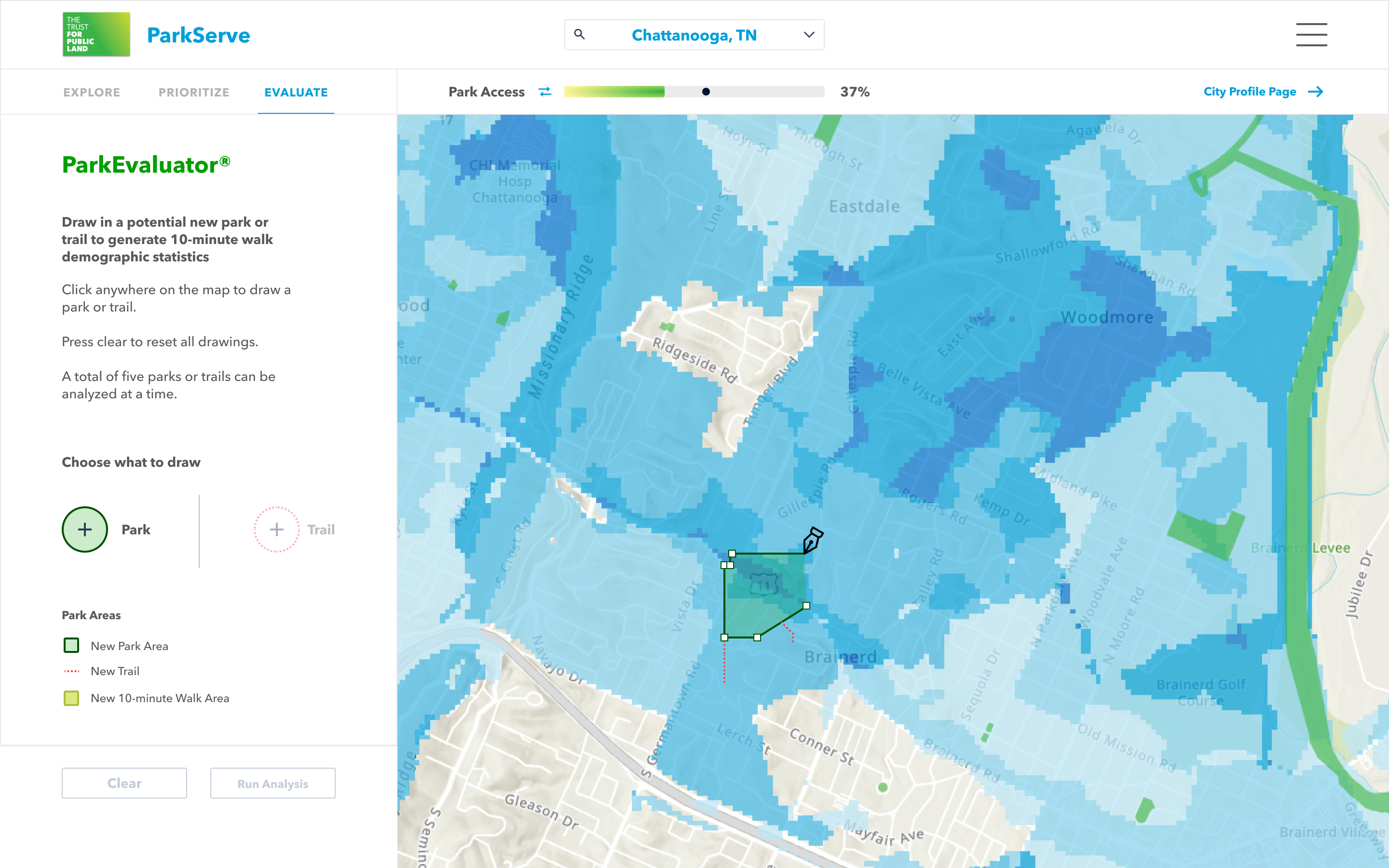This screenshot has height=868, width=1389.
Task: Click the Trust for Public Land logo
Action: (96, 34)
